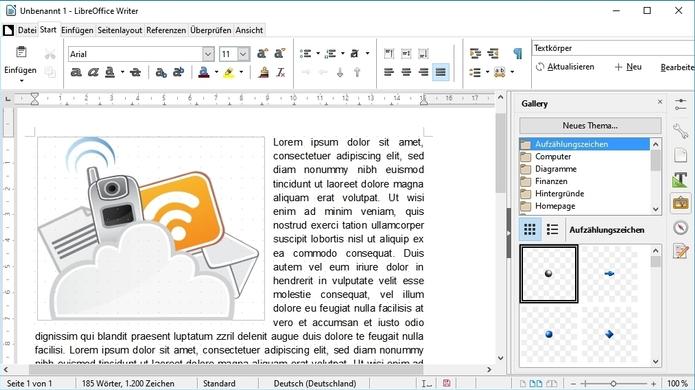The image size is (695, 390).
Task: Apply bold formatting icon
Action: click(x=76, y=72)
